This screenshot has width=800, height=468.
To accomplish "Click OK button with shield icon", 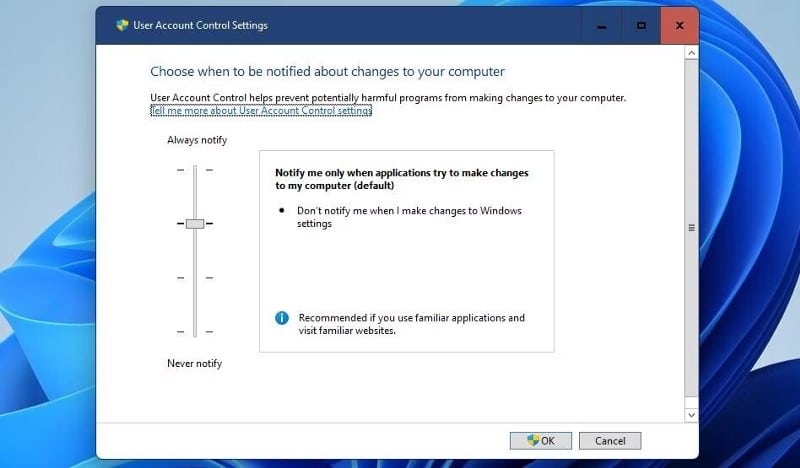I will (541, 441).
